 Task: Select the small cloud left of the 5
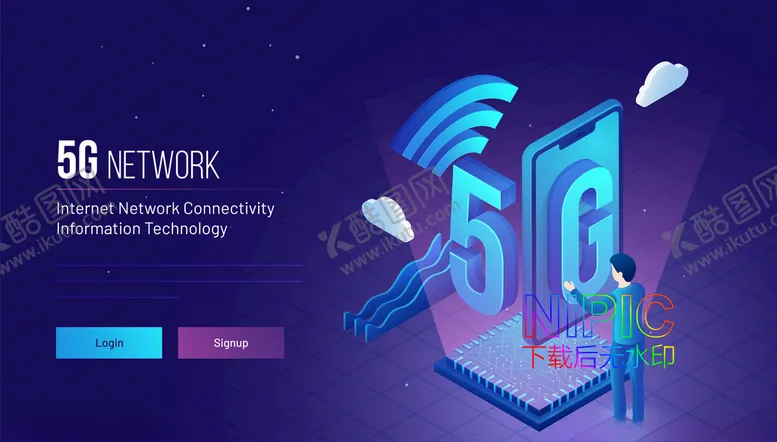coord(388,219)
